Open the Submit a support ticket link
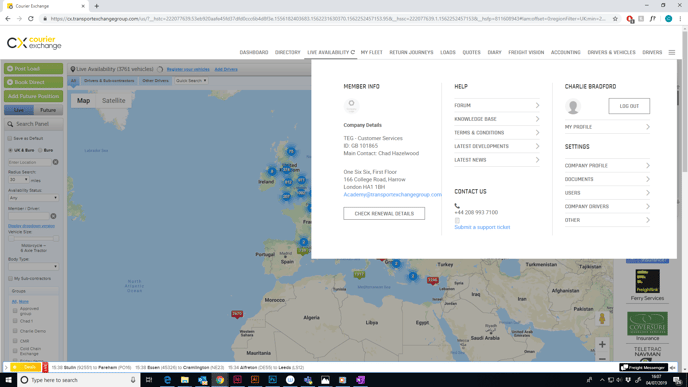 coord(482,227)
